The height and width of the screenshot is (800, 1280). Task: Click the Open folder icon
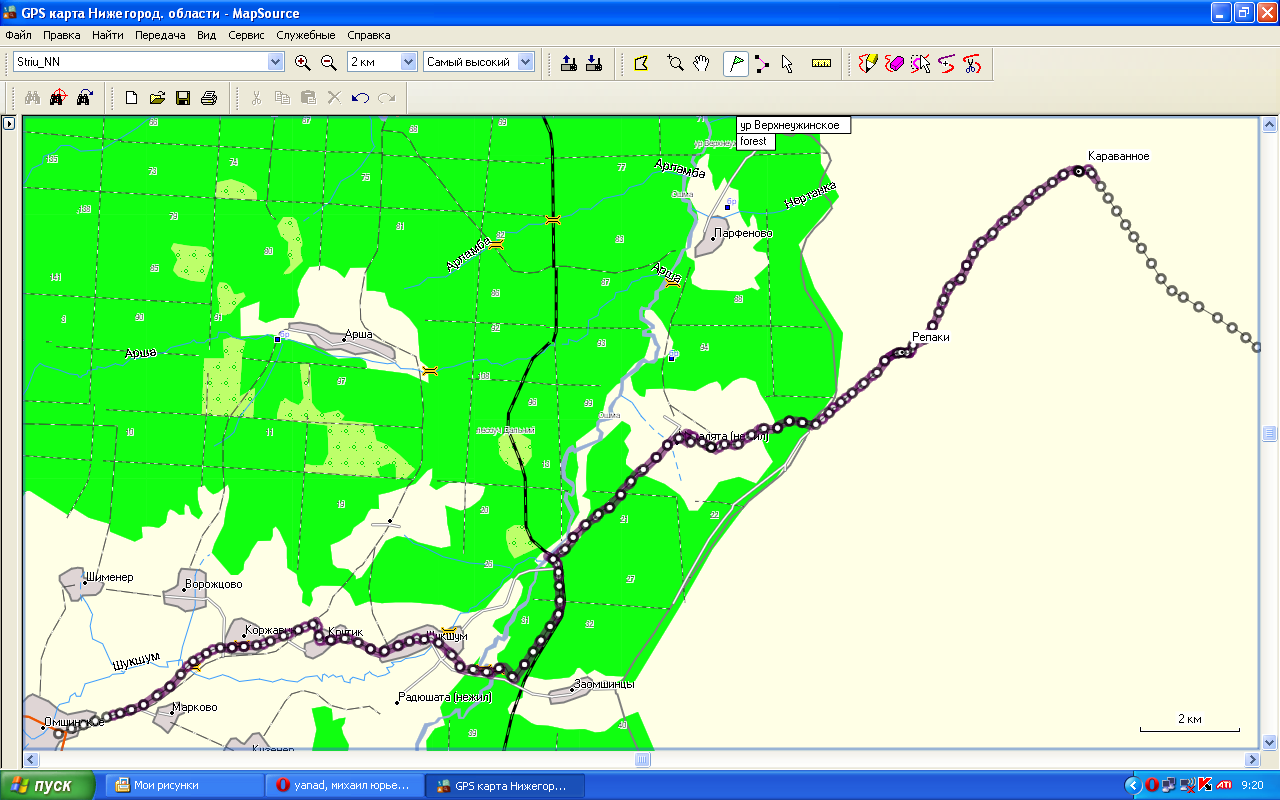tap(157, 98)
